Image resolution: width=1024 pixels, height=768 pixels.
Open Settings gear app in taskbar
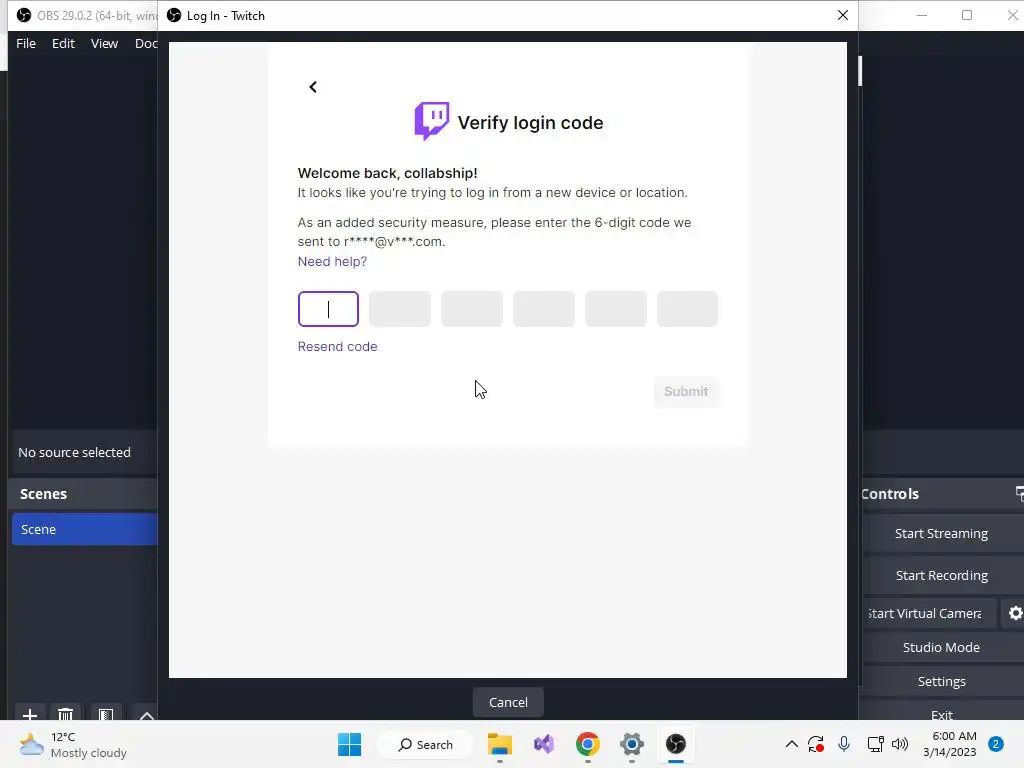632,744
